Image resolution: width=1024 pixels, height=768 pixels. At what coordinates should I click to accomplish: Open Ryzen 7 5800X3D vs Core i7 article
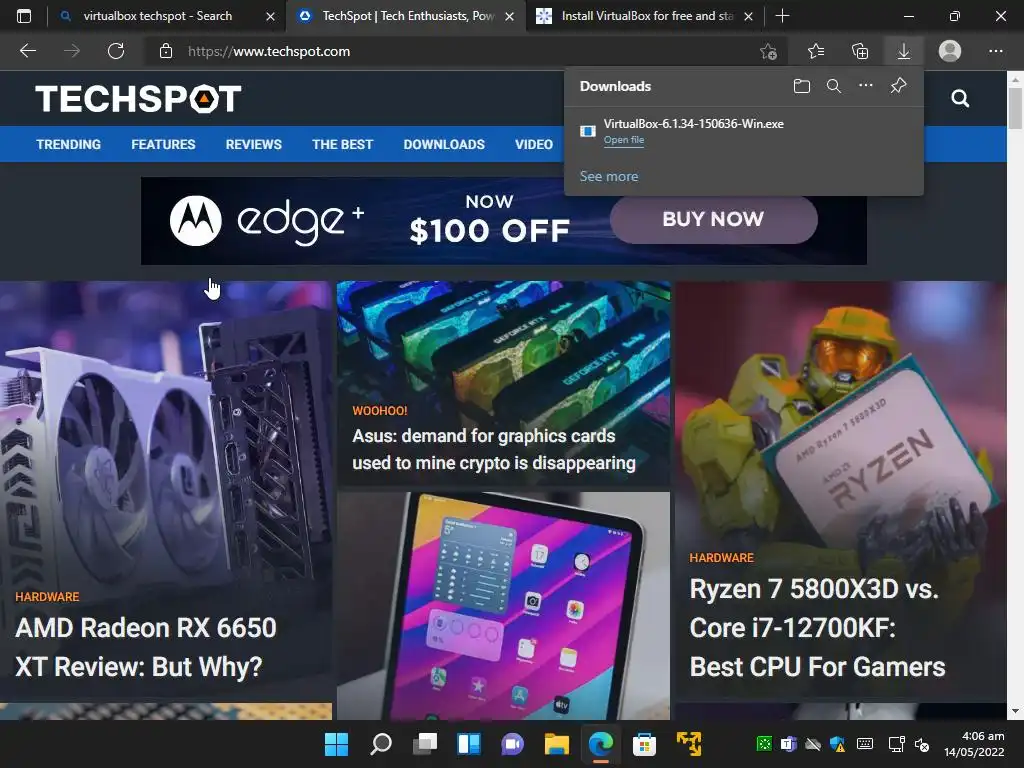tap(817, 628)
